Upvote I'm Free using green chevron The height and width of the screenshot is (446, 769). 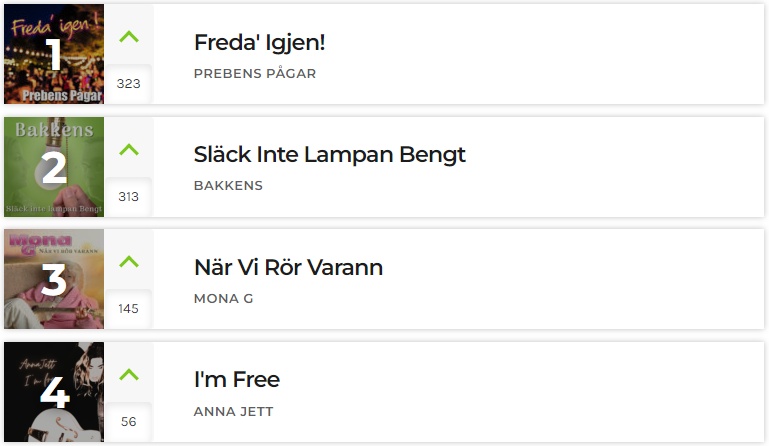click(129, 375)
